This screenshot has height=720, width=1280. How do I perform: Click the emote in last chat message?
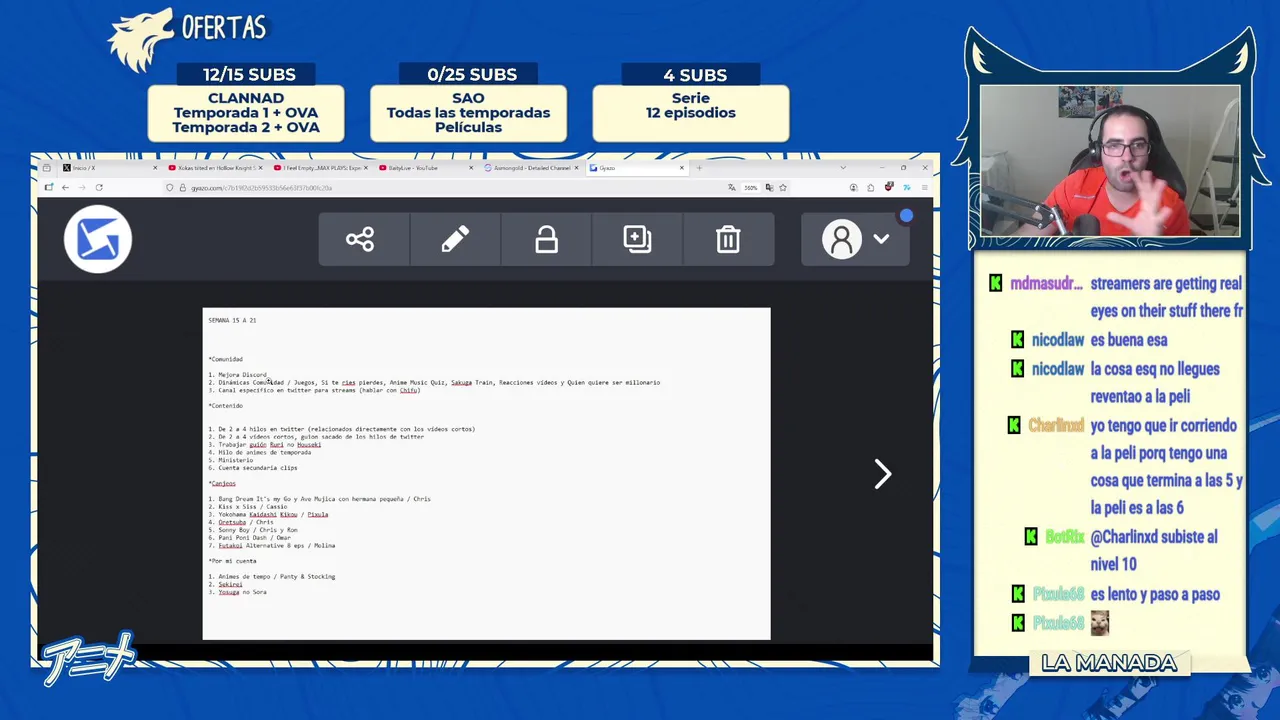click(x=1100, y=623)
